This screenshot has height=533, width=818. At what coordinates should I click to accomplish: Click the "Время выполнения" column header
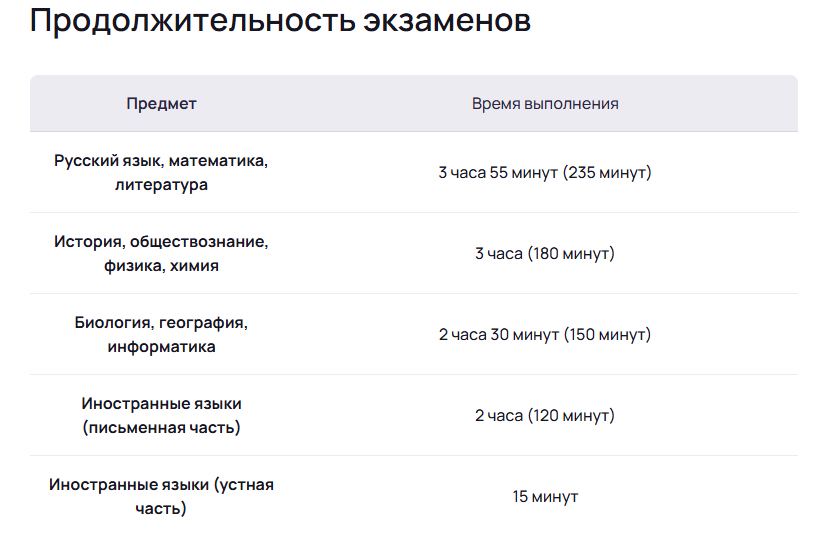tap(545, 104)
